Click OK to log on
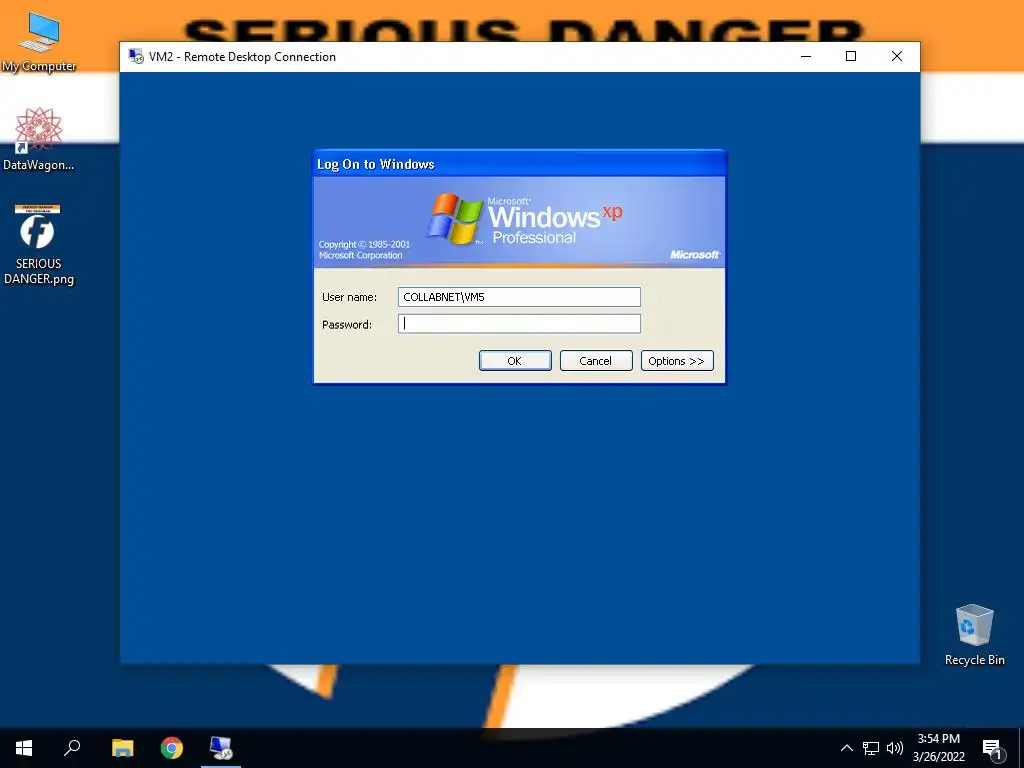The width and height of the screenshot is (1024, 768). click(x=515, y=360)
